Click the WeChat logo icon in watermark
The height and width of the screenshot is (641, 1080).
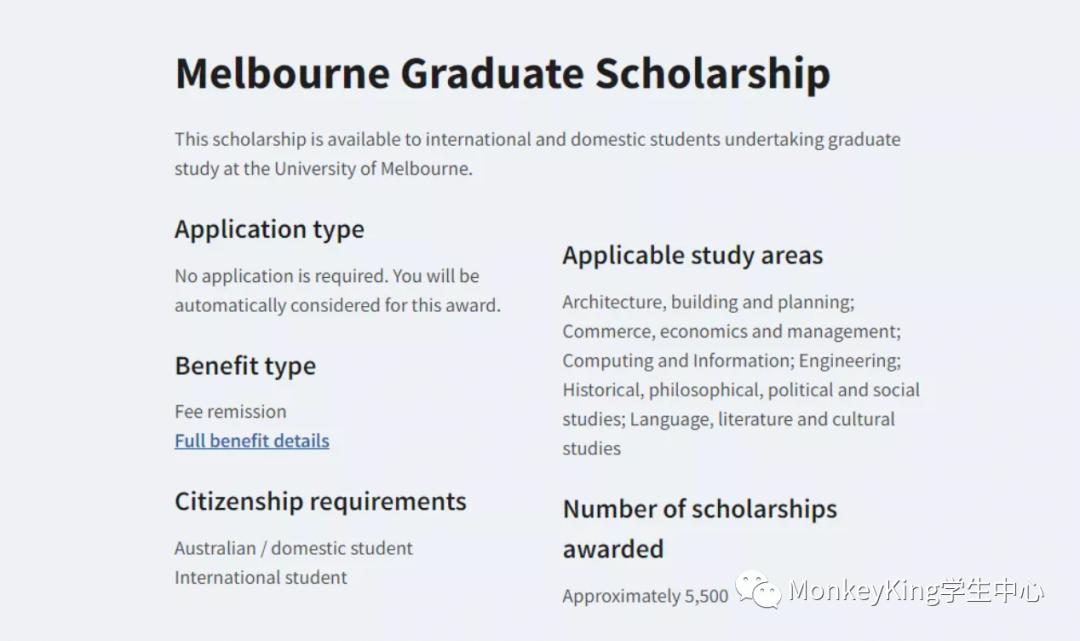[x=758, y=589]
